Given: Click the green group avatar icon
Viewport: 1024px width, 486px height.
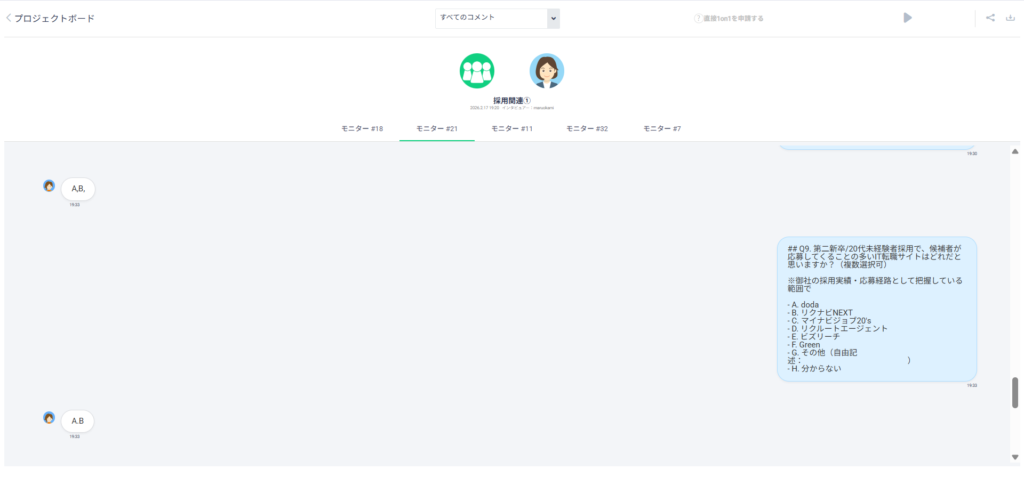Looking at the screenshot, I should pos(477,71).
